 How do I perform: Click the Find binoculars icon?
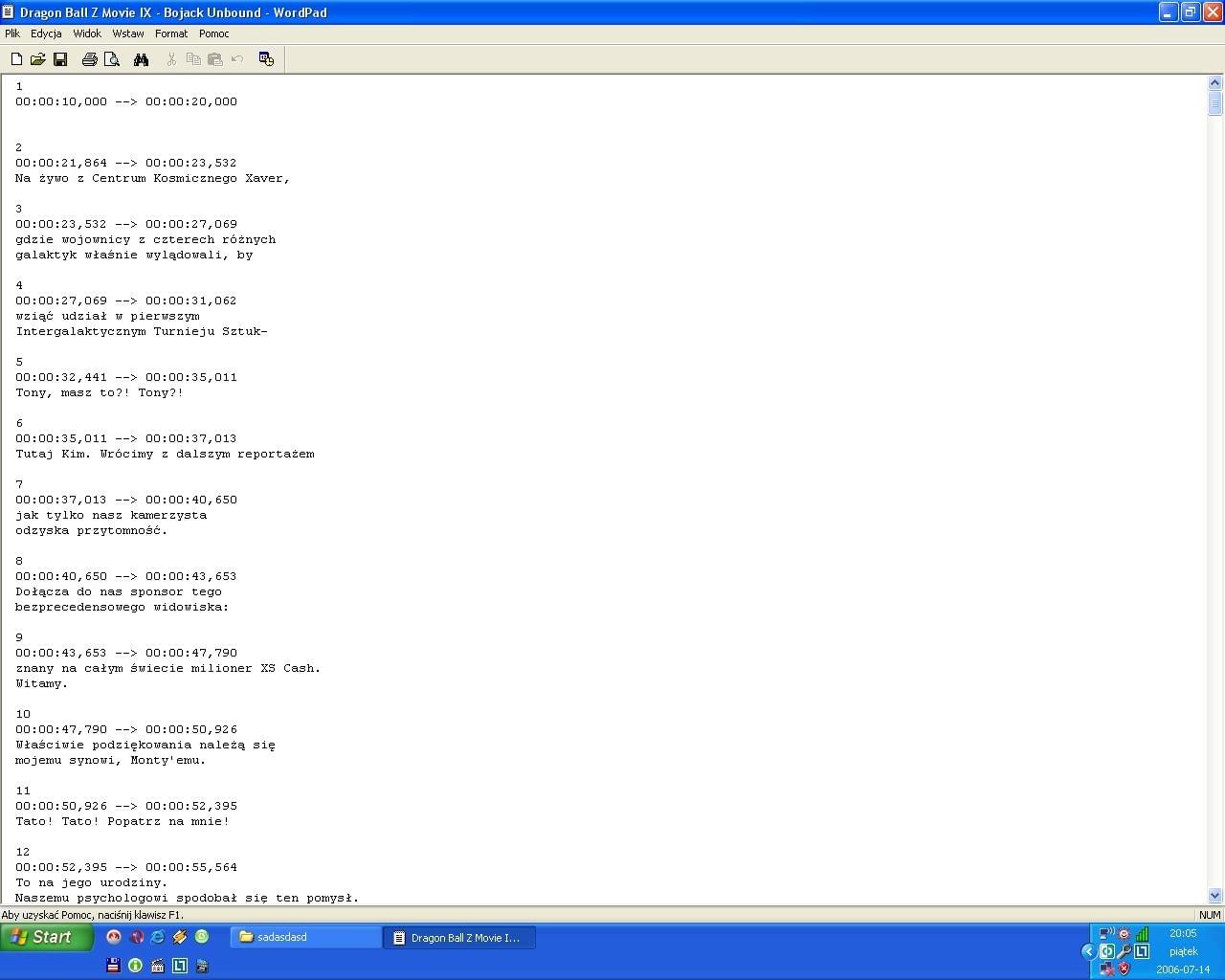(142, 59)
